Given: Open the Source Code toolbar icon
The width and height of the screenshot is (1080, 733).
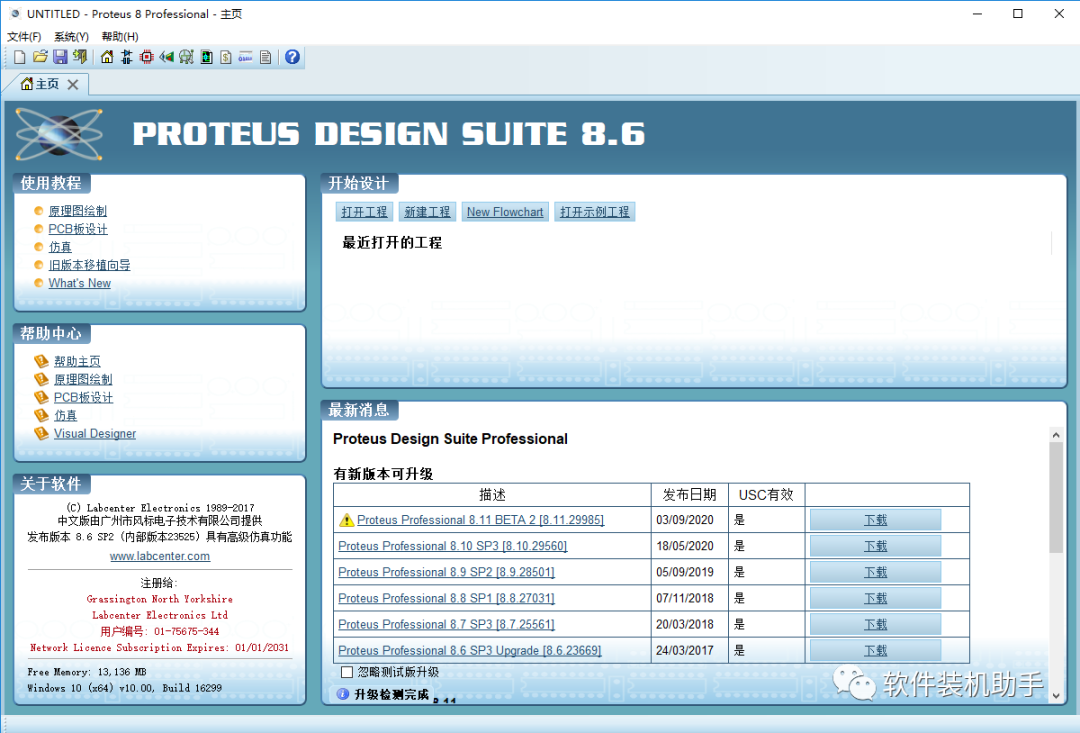Looking at the screenshot, I should pos(246,57).
